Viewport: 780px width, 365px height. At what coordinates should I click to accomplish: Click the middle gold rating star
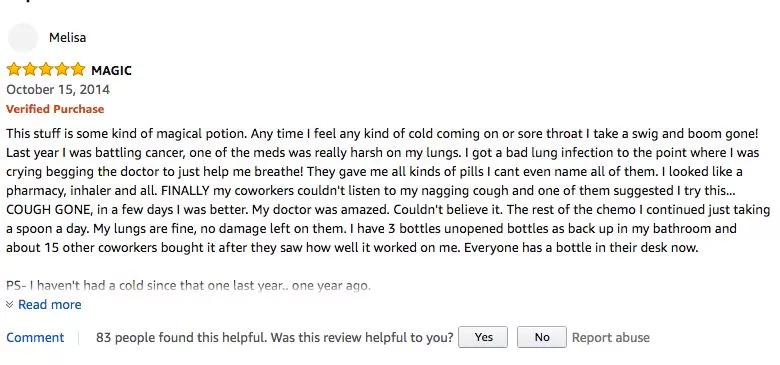pyautogui.click(x=46, y=70)
